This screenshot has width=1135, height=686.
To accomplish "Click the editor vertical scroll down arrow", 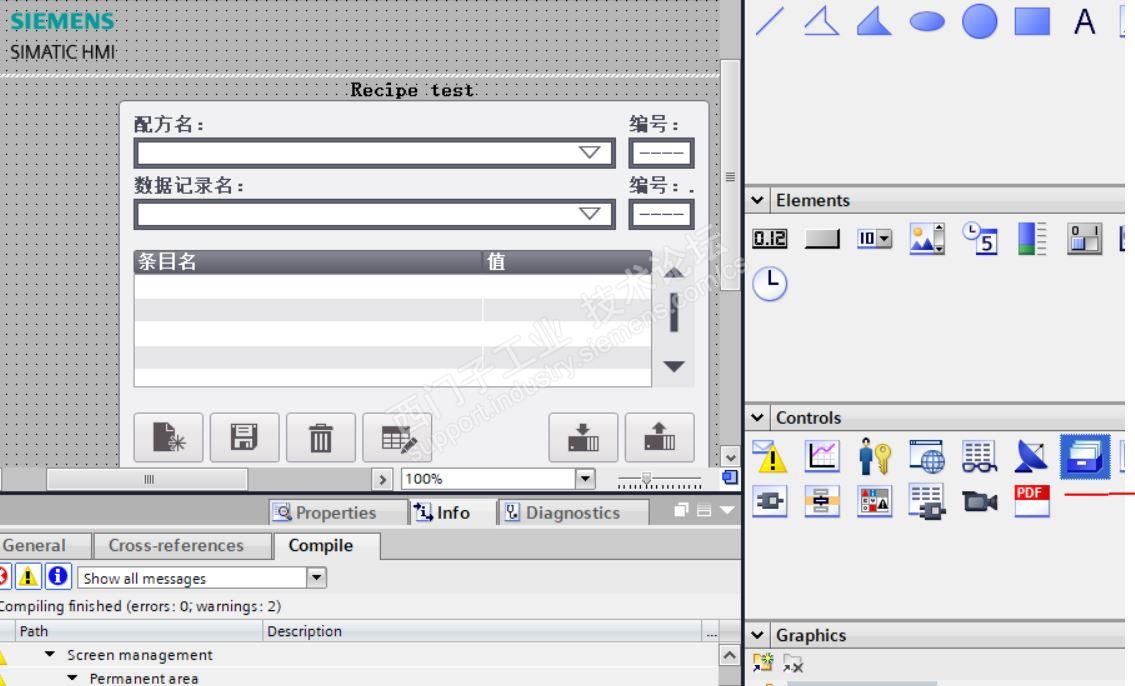I will point(730,457).
